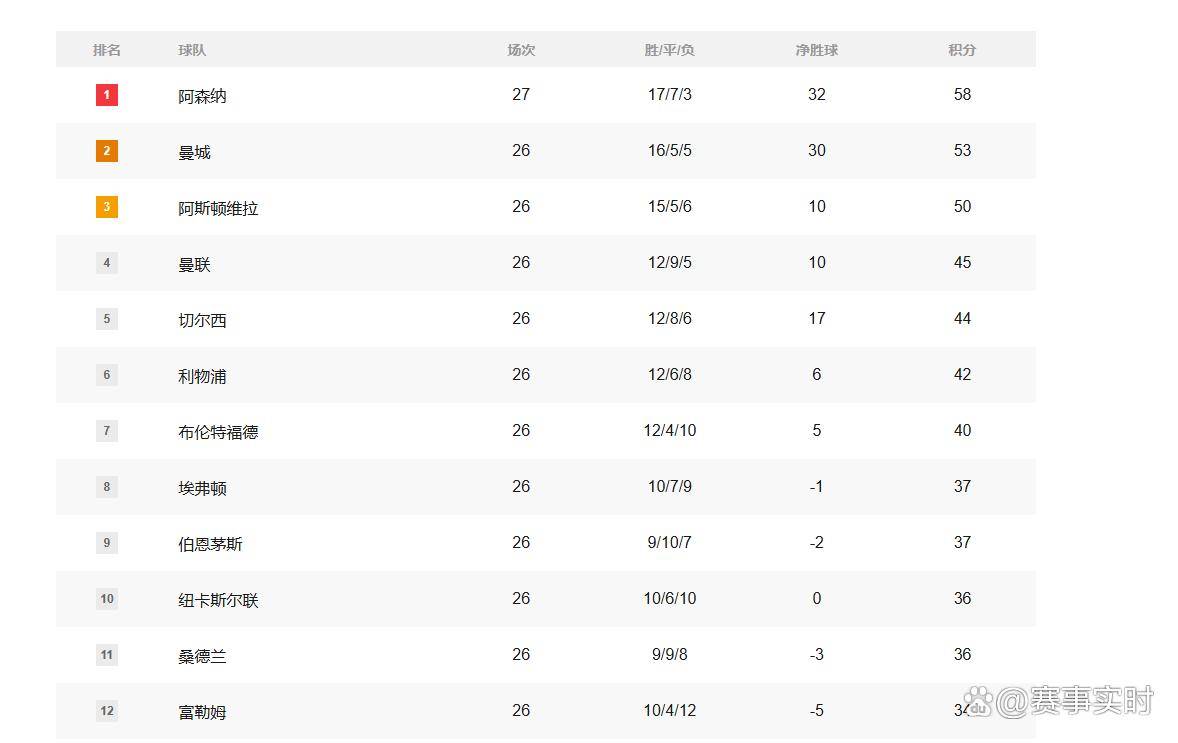Image resolution: width=1178 pixels, height=743 pixels.
Task: Select the 利物浦 team name
Action: click(x=202, y=376)
